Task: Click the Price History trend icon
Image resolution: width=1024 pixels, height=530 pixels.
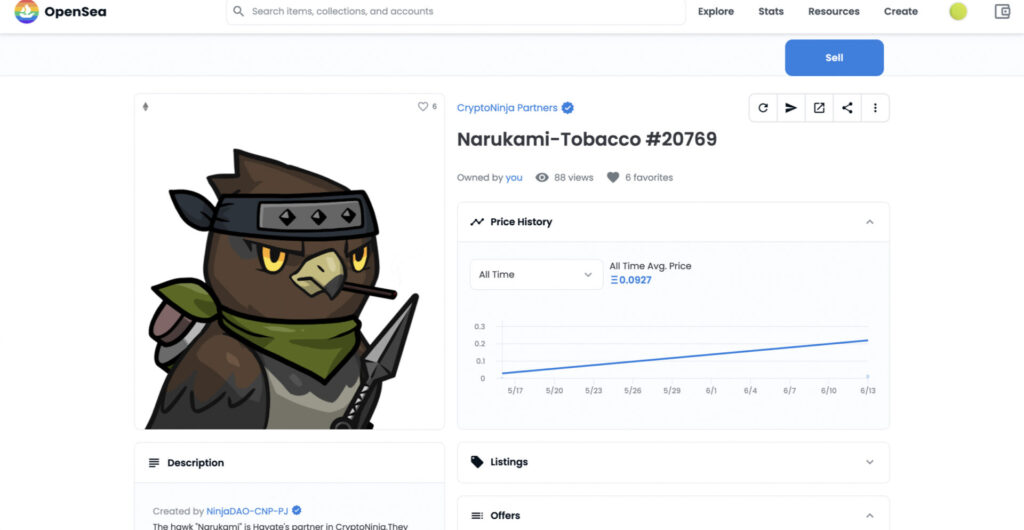Action: click(477, 222)
